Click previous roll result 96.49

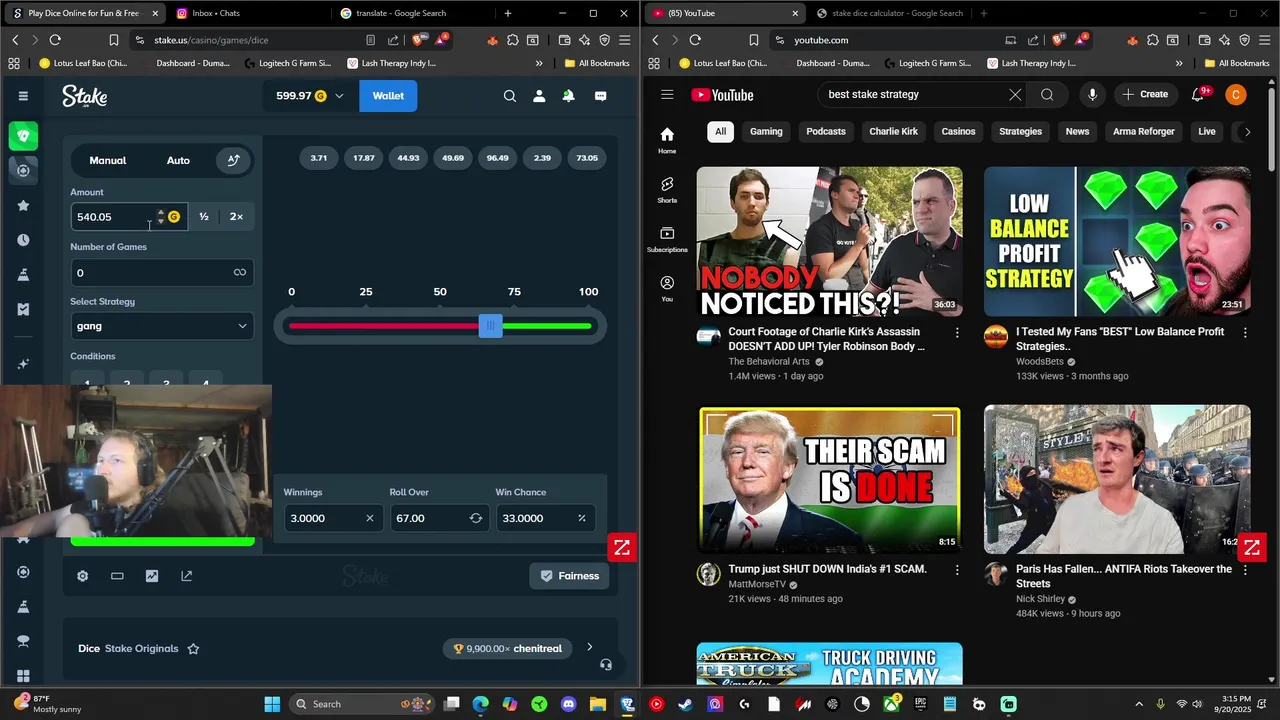click(x=497, y=158)
